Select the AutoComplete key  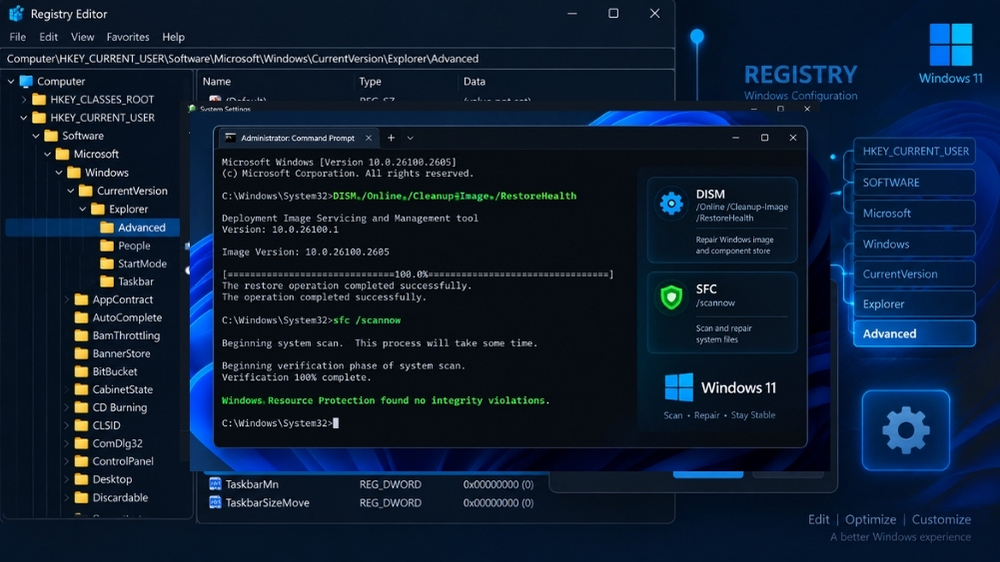(127, 317)
